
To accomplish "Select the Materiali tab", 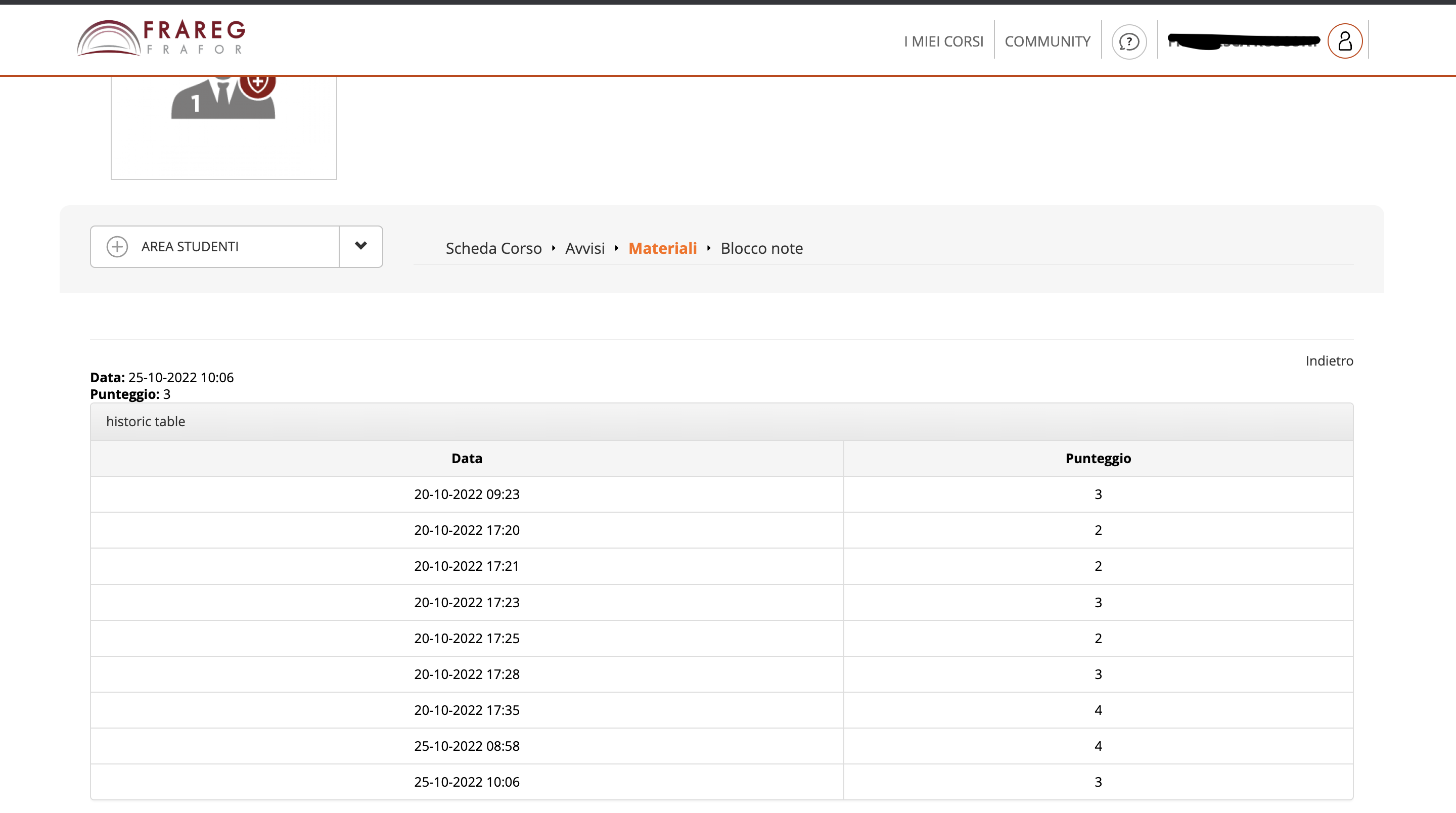I will 662,248.
